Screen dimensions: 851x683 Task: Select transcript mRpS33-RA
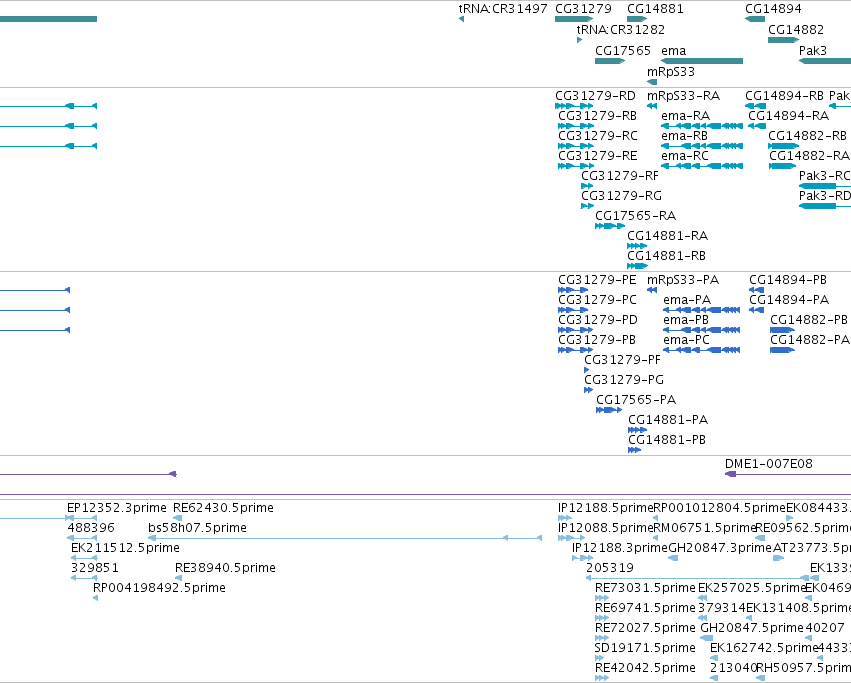pos(683,96)
